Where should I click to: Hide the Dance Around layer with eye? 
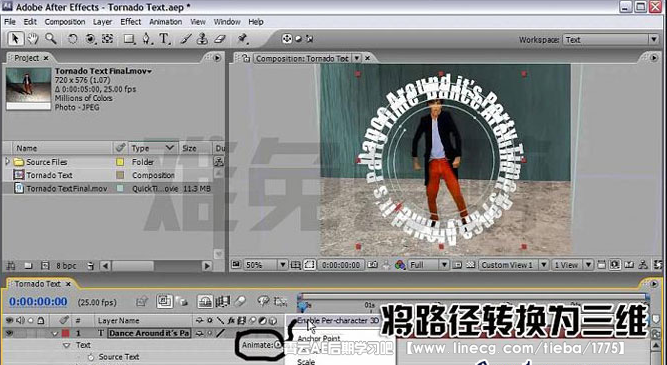(9, 334)
